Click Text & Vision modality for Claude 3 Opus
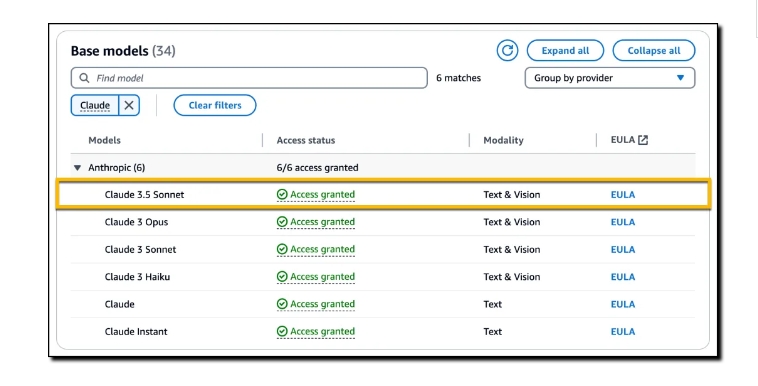This screenshot has width=758, height=386. [511, 222]
